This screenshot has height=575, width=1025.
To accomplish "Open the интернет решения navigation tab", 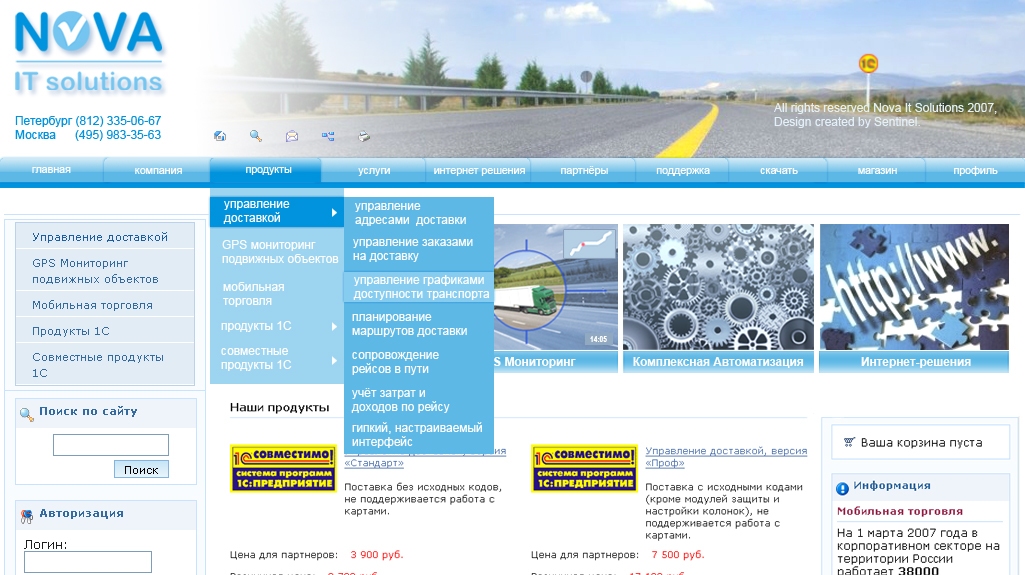I will pos(479,171).
